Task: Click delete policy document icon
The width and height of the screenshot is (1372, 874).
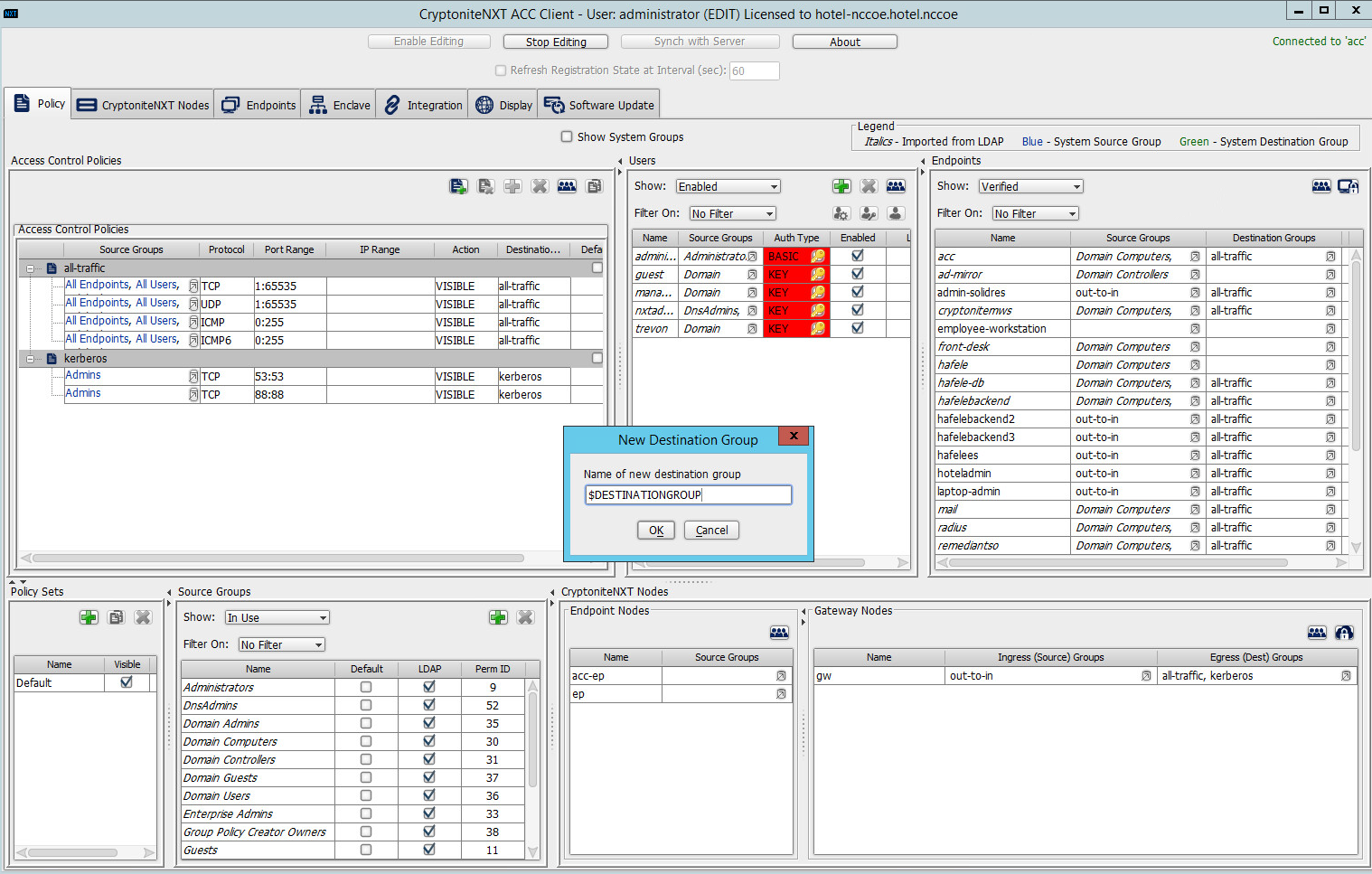Action: (x=486, y=186)
